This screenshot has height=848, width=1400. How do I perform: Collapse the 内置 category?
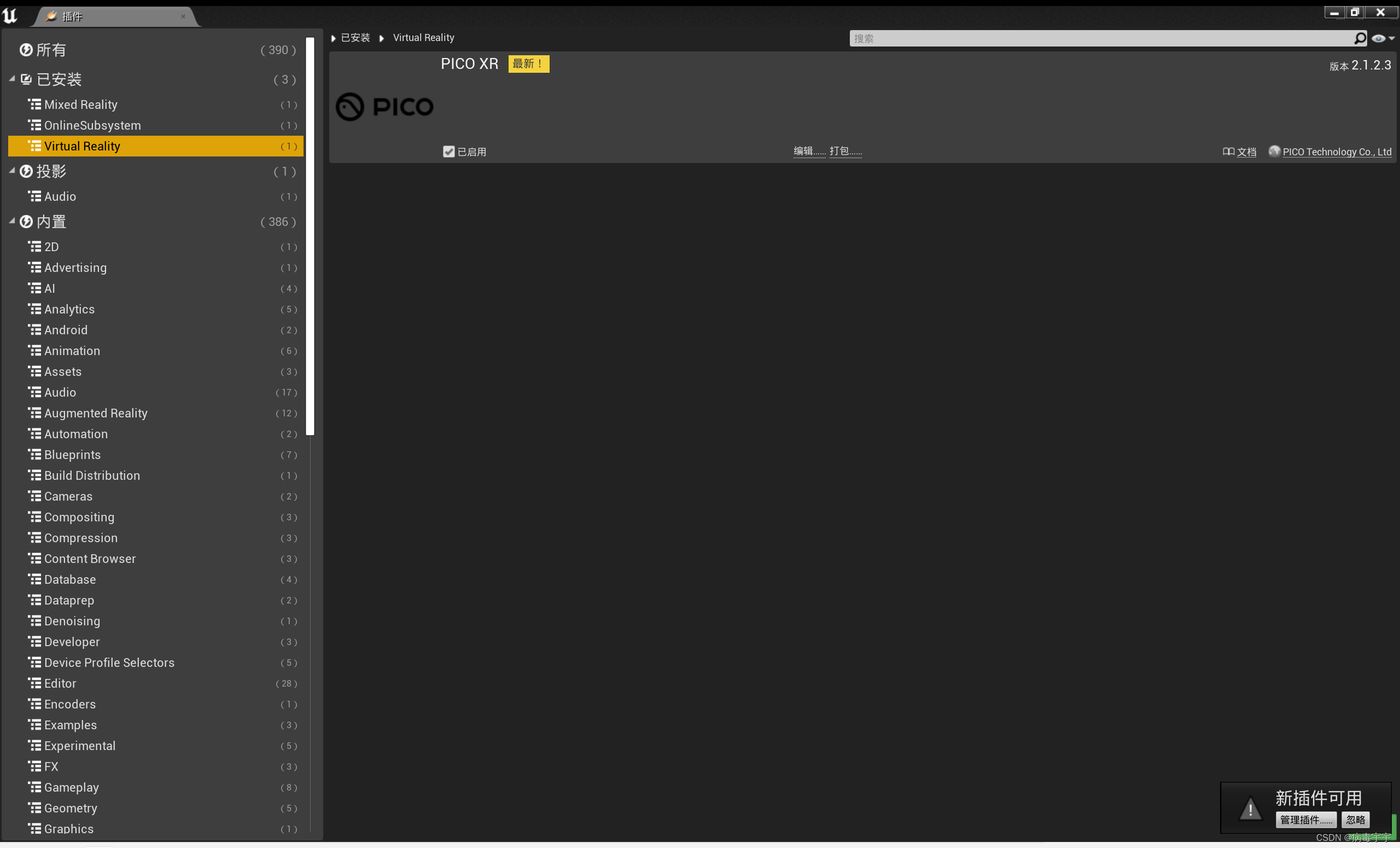[x=12, y=221]
